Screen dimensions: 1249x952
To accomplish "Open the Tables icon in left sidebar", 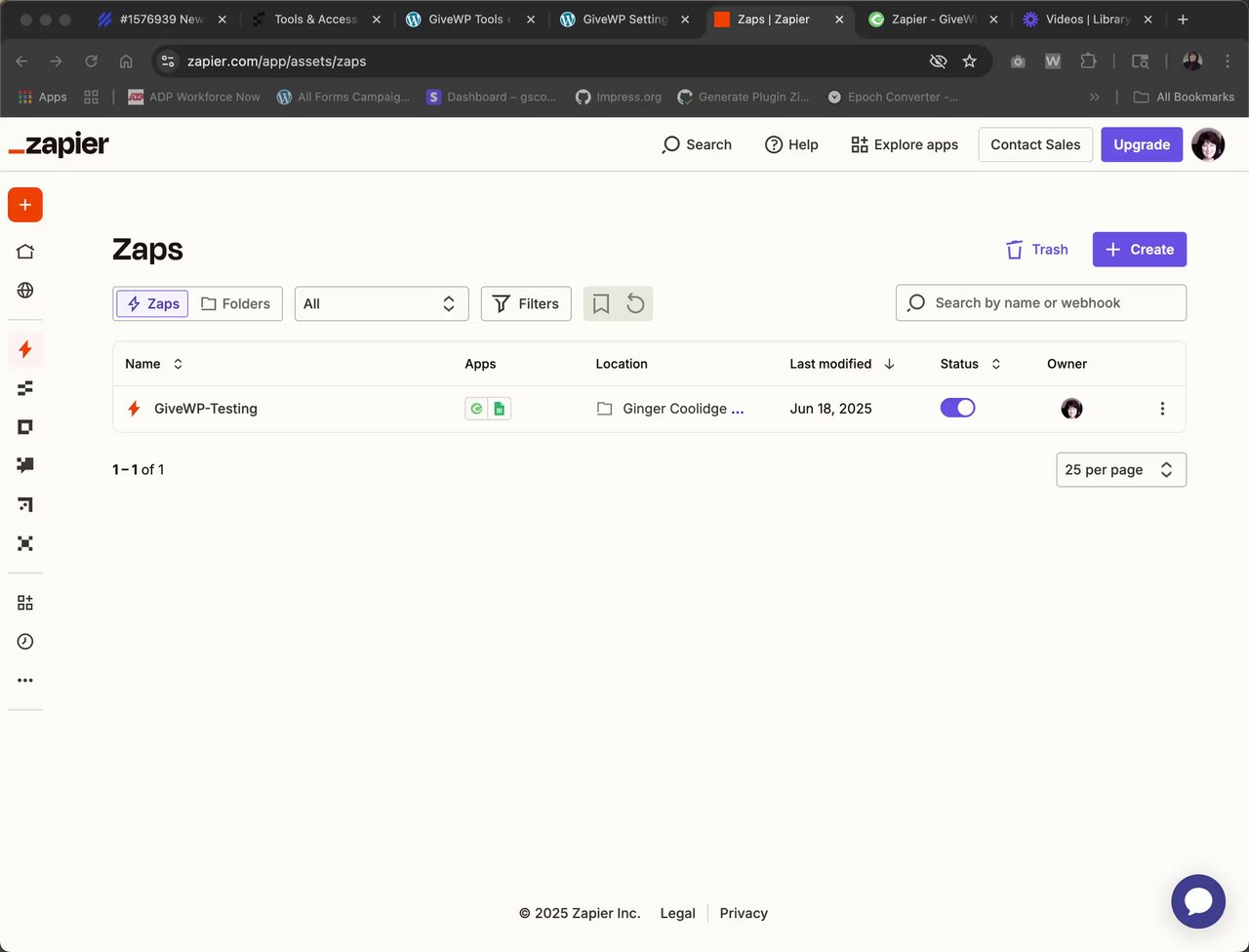I will click(x=25, y=388).
